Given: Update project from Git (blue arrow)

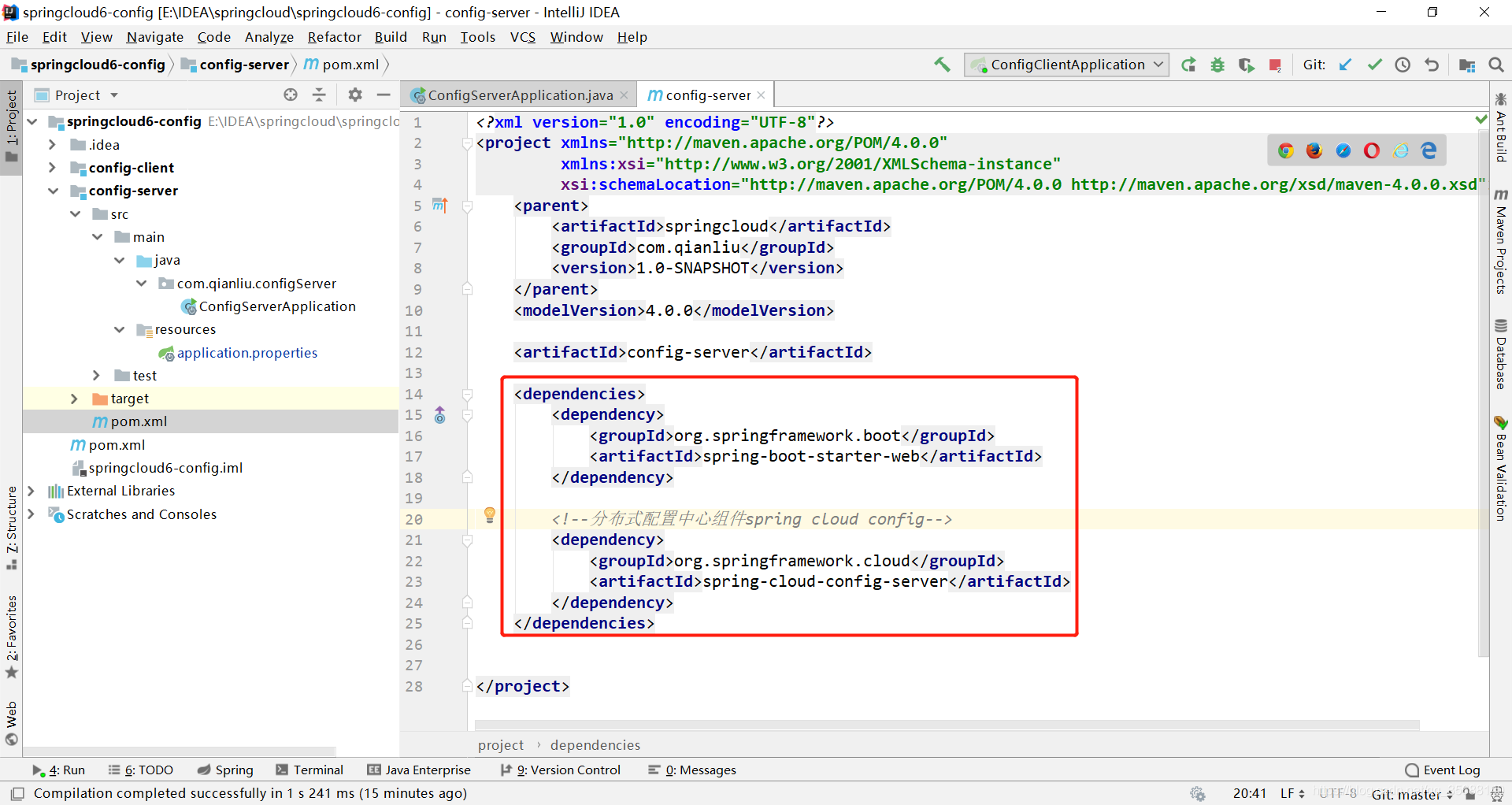Looking at the screenshot, I should click(x=1345, y=65).
